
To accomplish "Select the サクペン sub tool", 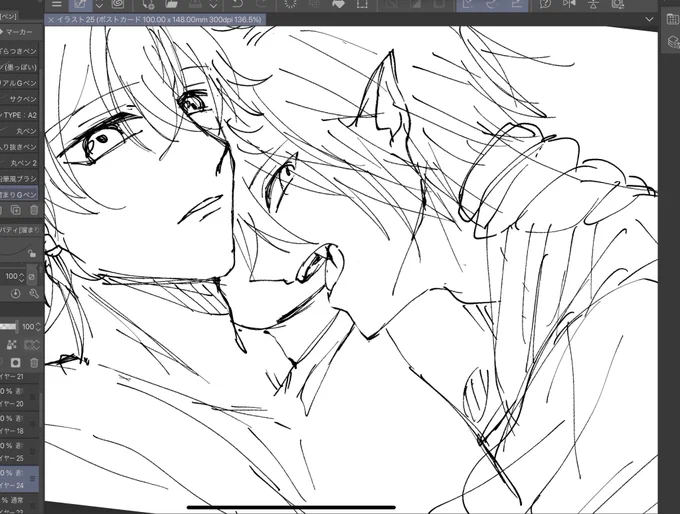I will pos(19,99).
